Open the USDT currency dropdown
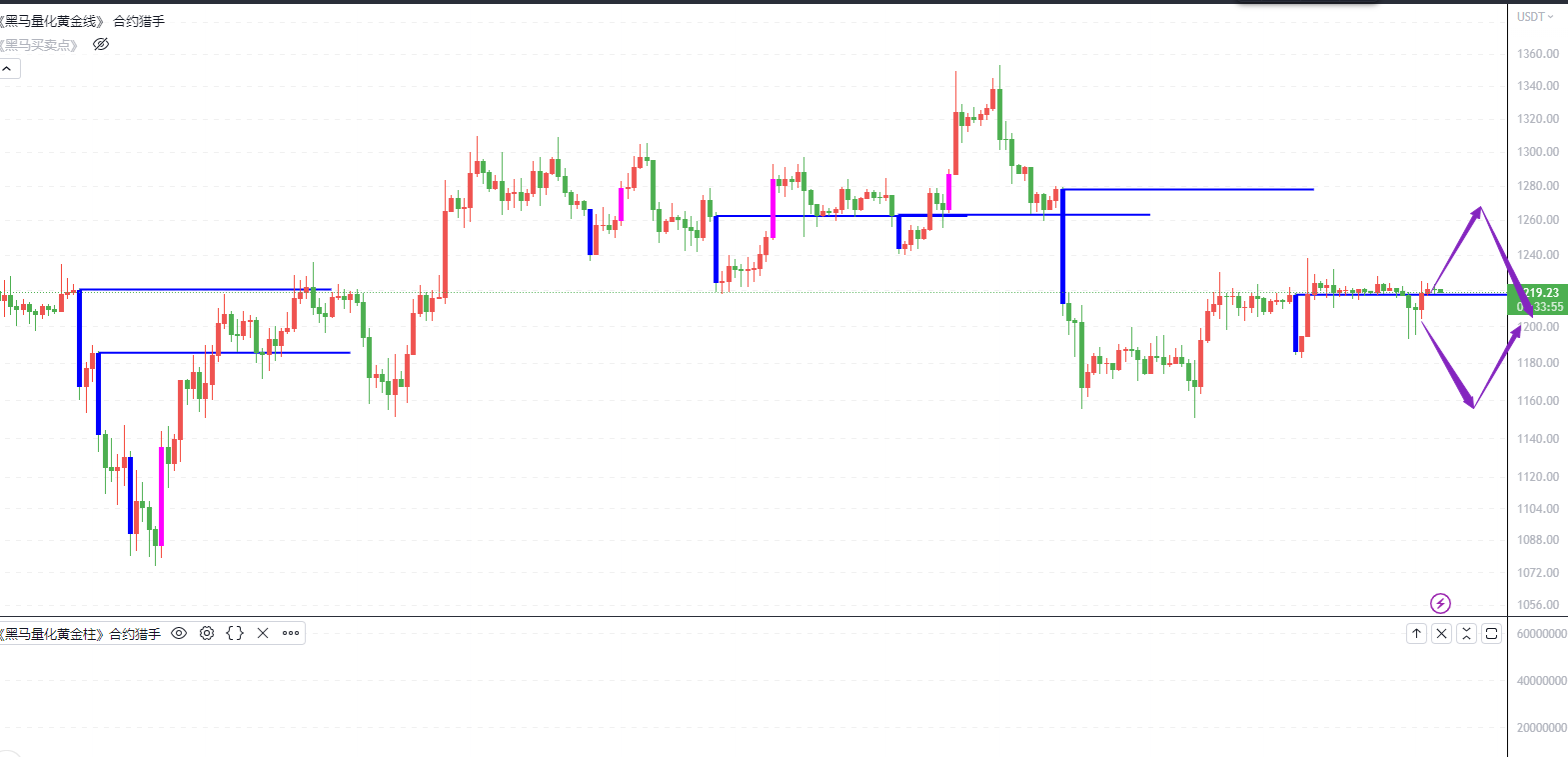The height and width of the screenshot is (757, 1568). click(x=1535, y=16)
